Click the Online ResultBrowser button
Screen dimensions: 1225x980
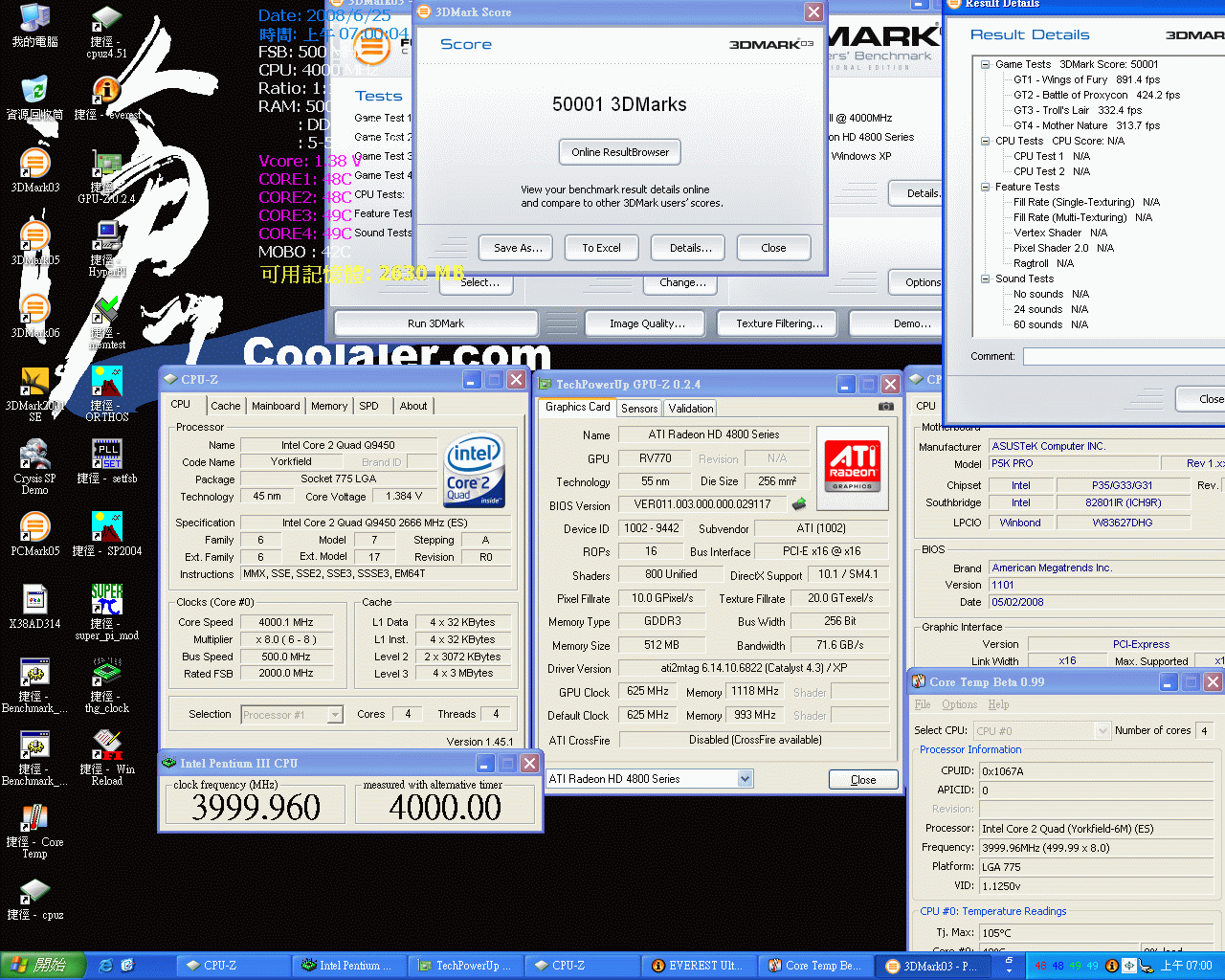click(619, 152)
